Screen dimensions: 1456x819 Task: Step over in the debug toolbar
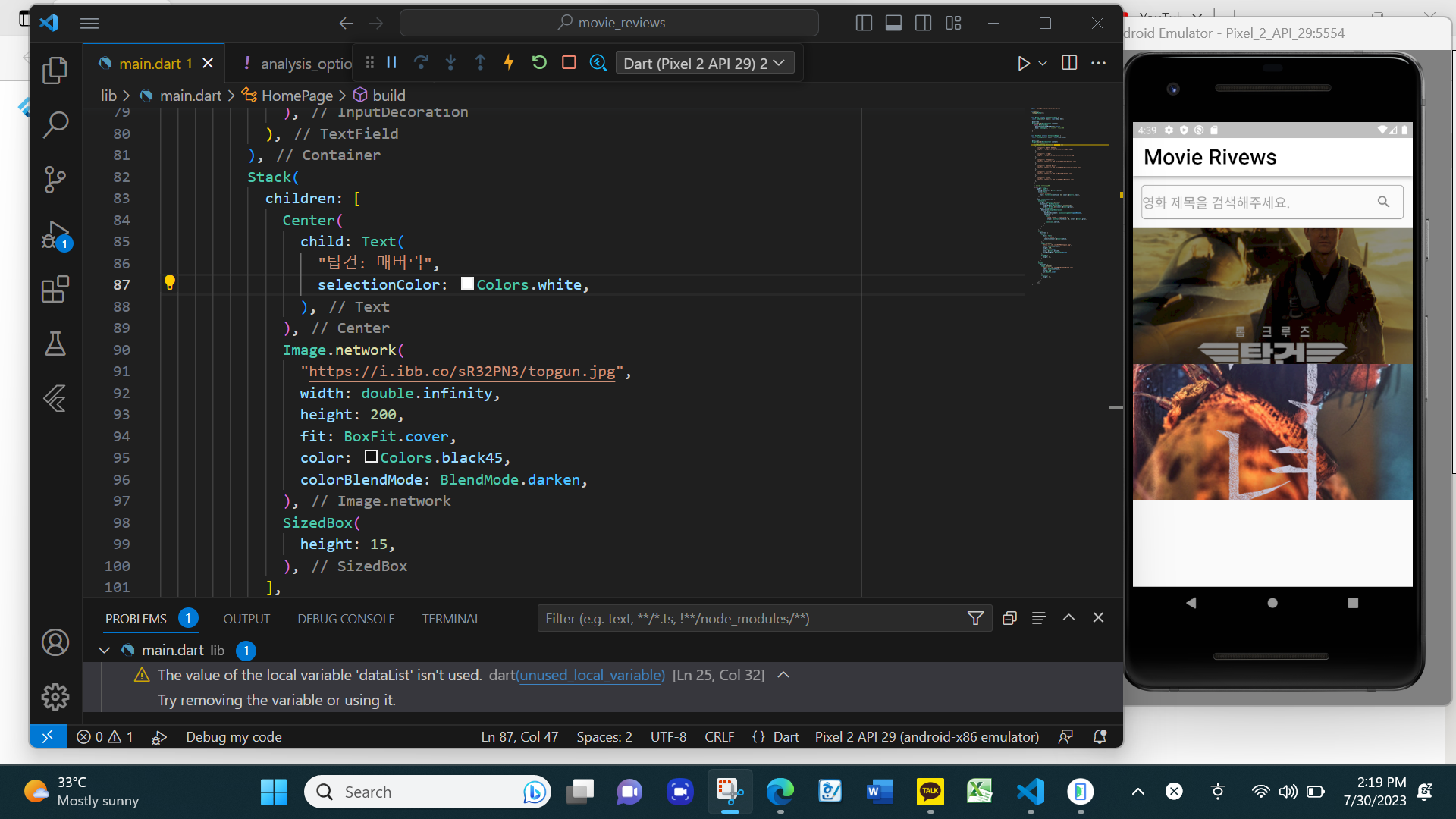(x=421, y=63)
